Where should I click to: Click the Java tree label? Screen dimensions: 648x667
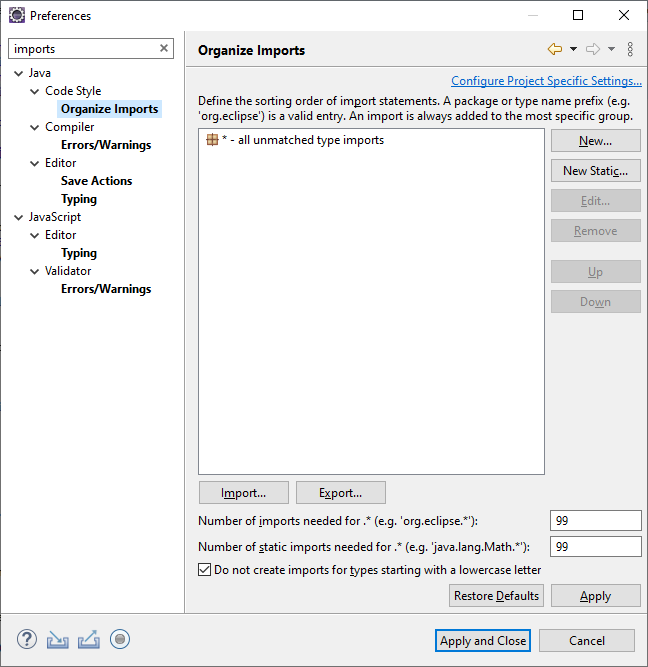pyautogui.click(x=40, y=73)
